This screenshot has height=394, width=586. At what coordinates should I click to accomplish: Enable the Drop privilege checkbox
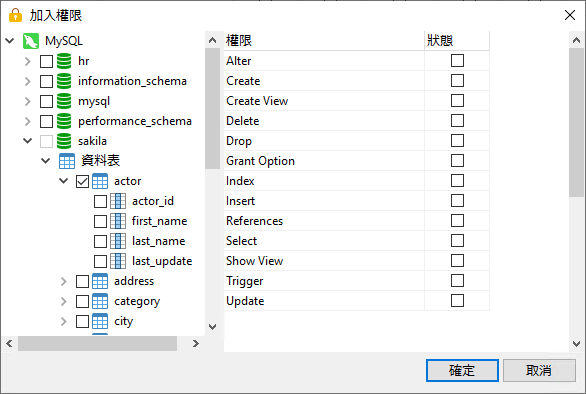point(457,141)
